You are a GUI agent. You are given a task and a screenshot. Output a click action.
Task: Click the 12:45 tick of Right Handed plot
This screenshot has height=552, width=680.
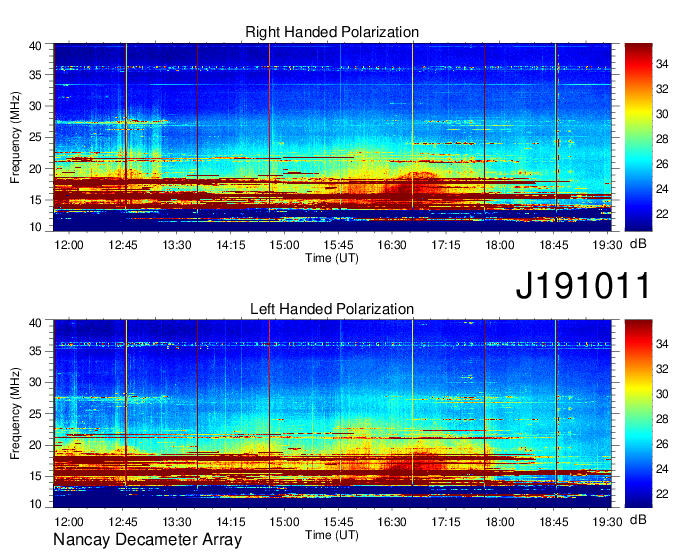click(x=123, y=245)
